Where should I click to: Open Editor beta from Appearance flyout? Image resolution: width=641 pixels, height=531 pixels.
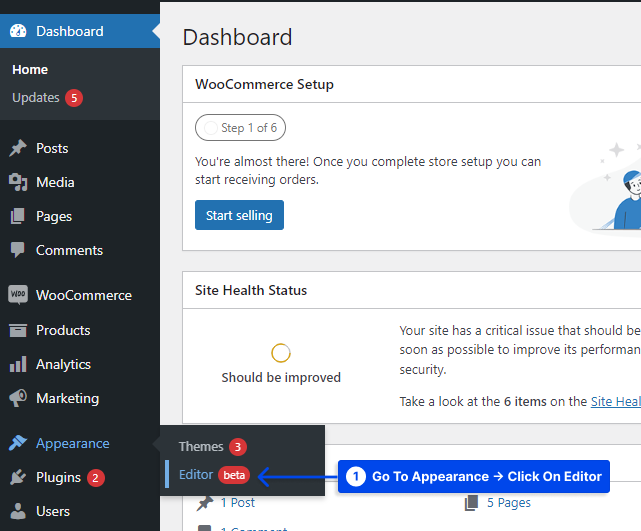[196, 474]
